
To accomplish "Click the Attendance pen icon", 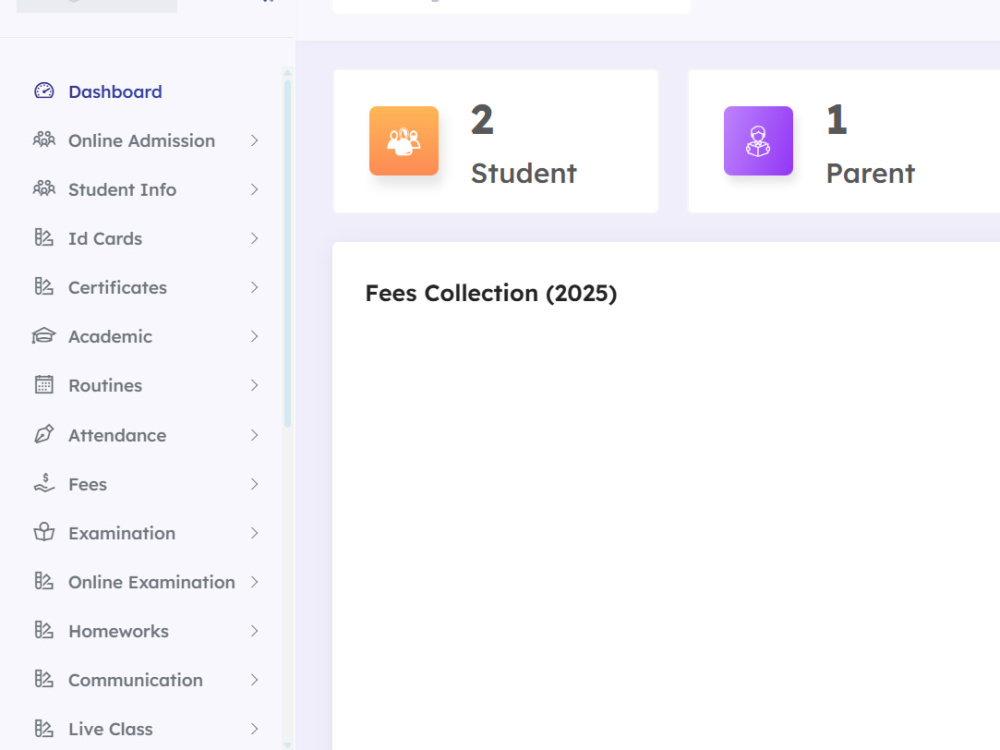I will pos(44,435).
